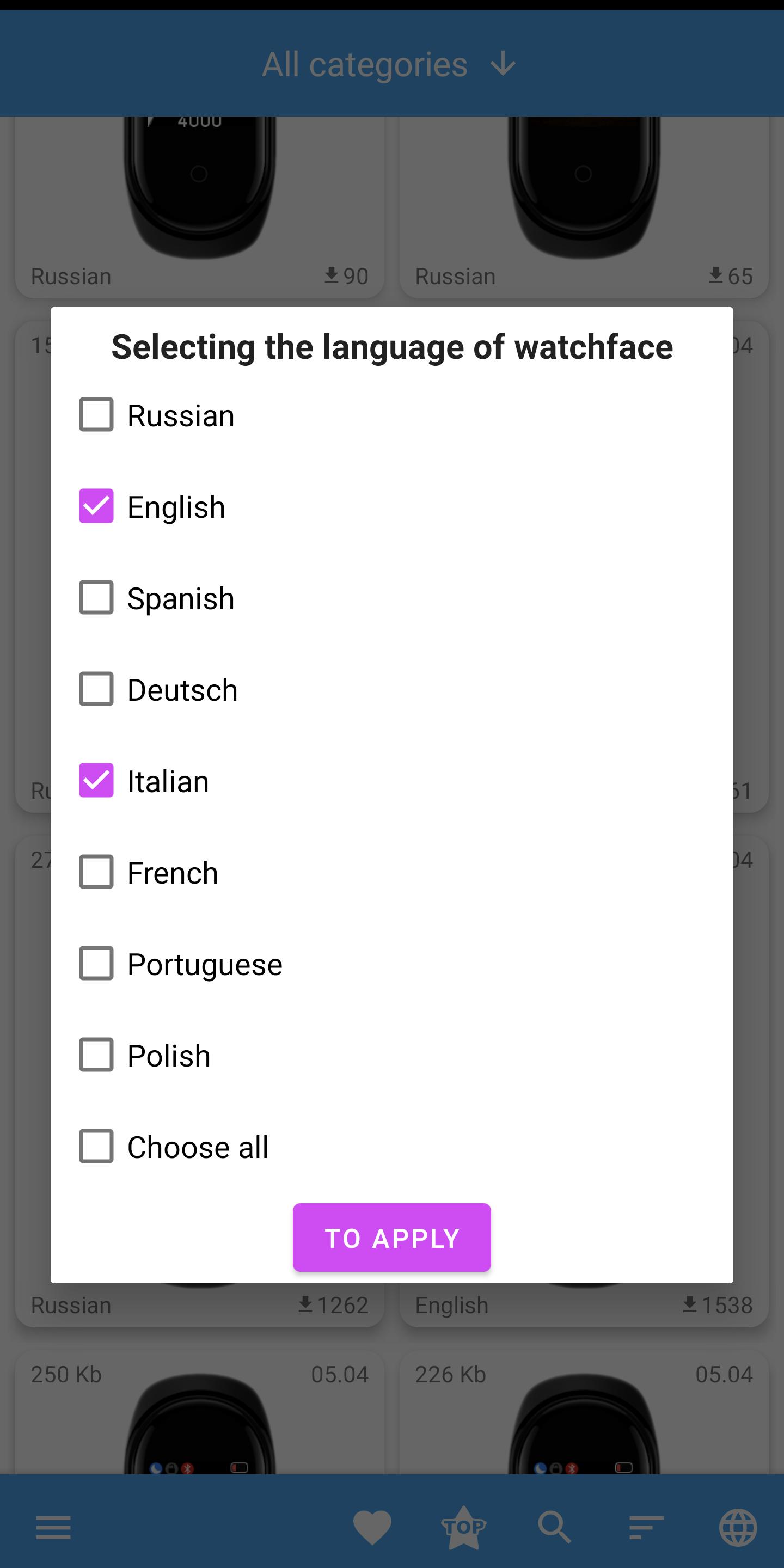Open the TOP star rankings icon

point(463,1527)
